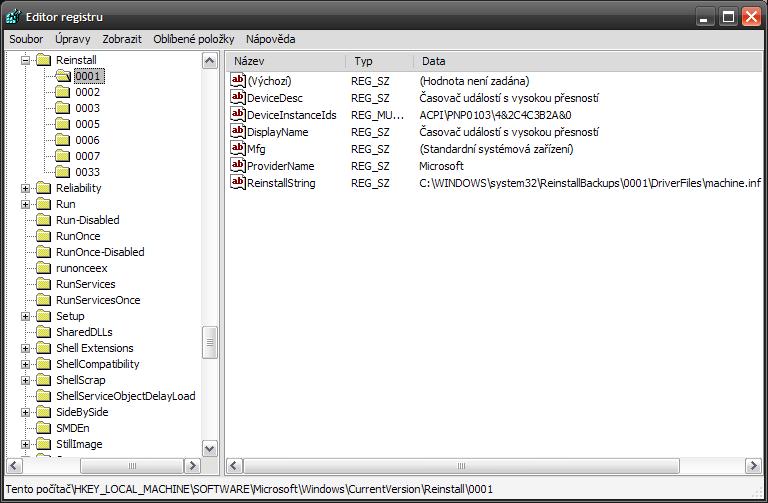Click the folder icon of key 0005
The height and width of the screenshot is (503, 768).
tap(62, 124)
